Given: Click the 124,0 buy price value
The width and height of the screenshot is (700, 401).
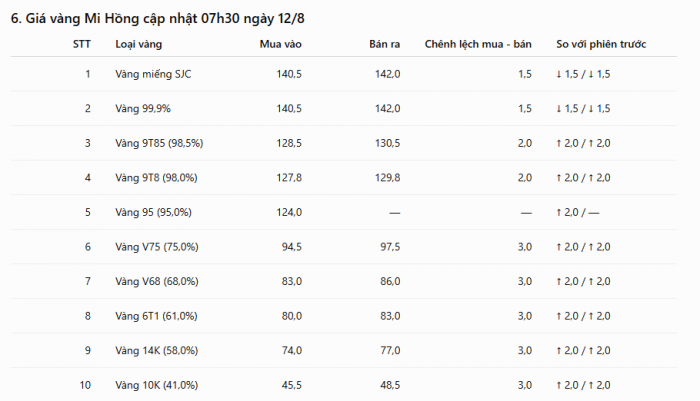Looking at the screenshot, I should tap(289, 212).
